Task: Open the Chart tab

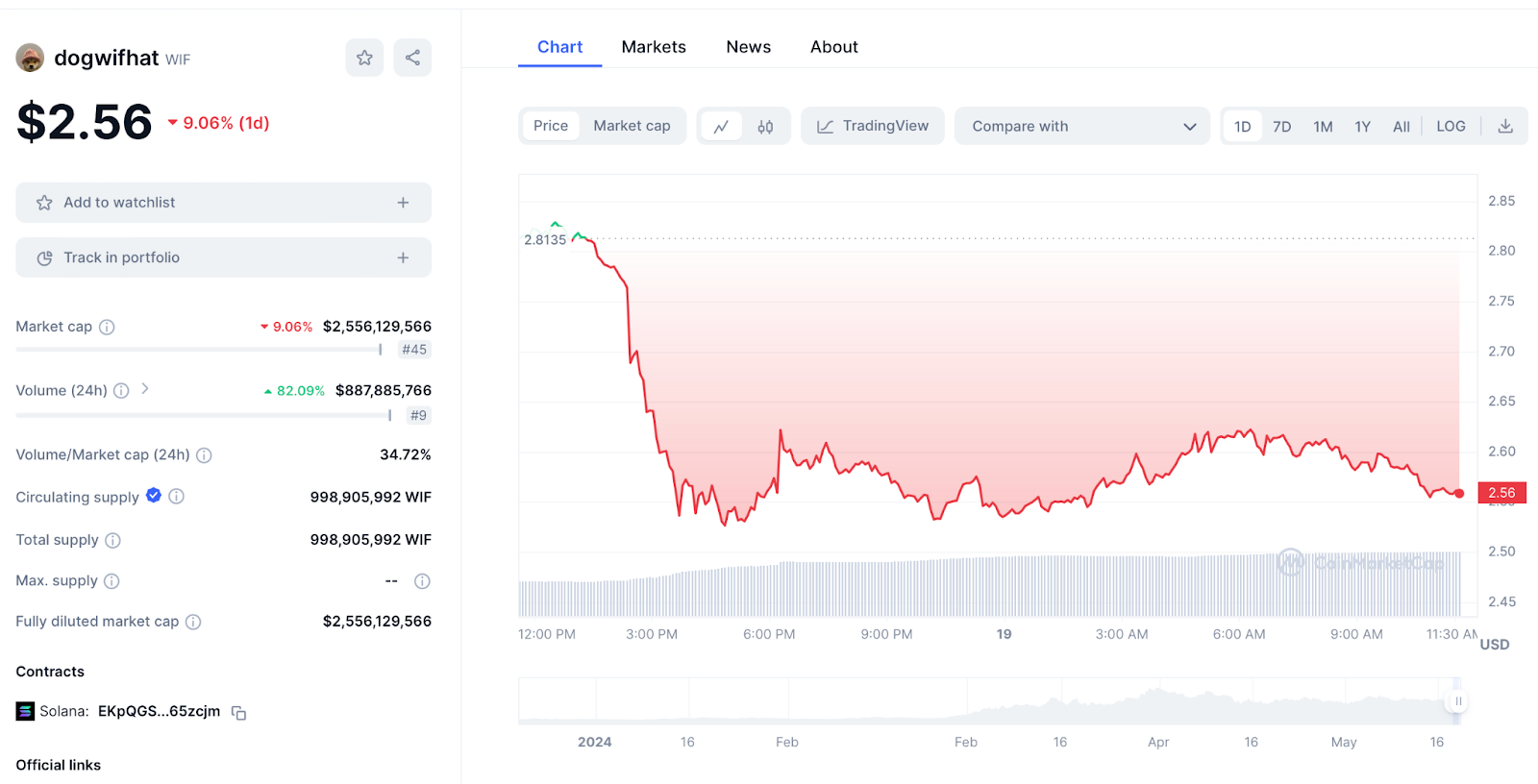Action: (559, 47)
